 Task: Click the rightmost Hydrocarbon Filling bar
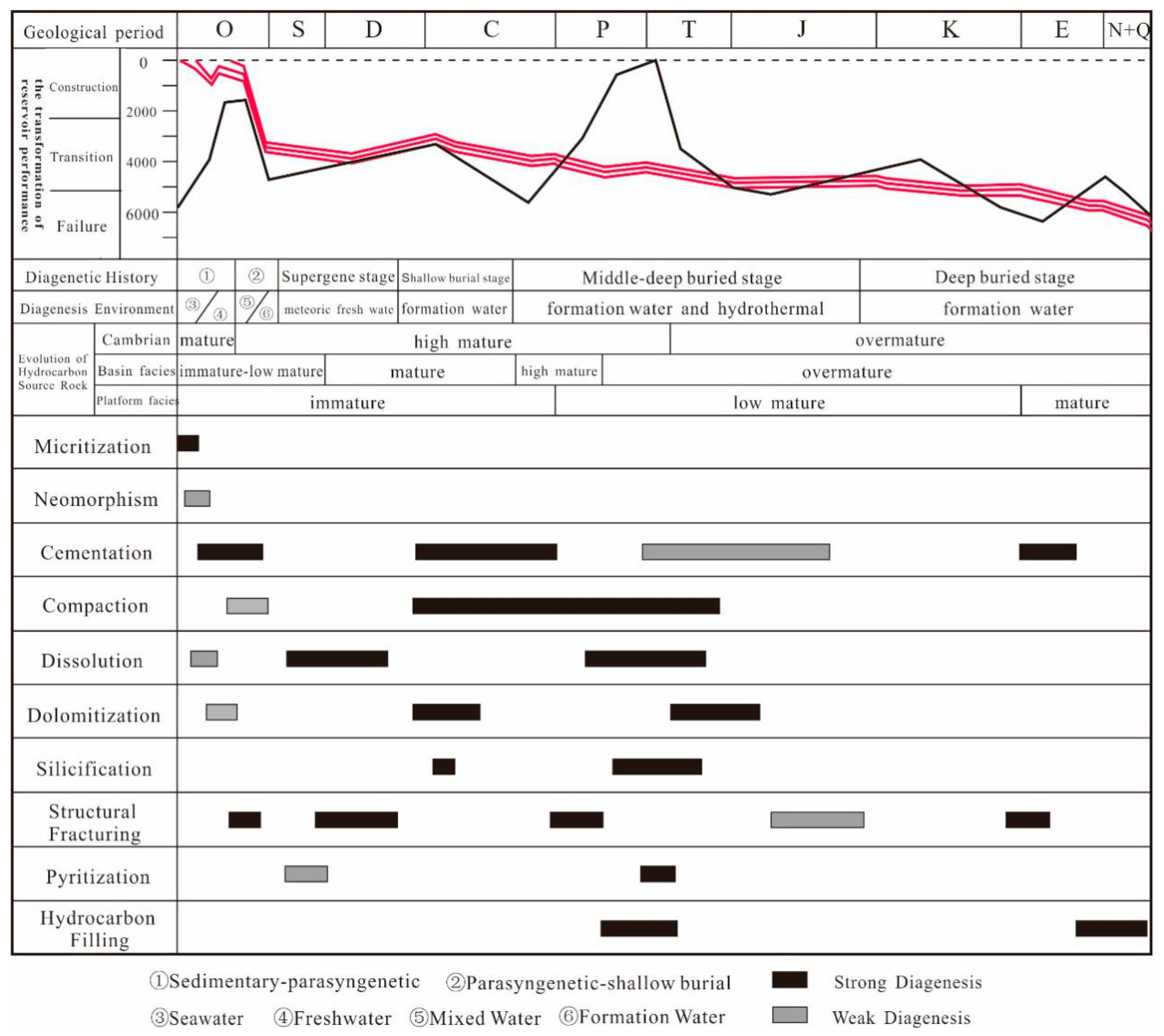tap(1111, 928)
